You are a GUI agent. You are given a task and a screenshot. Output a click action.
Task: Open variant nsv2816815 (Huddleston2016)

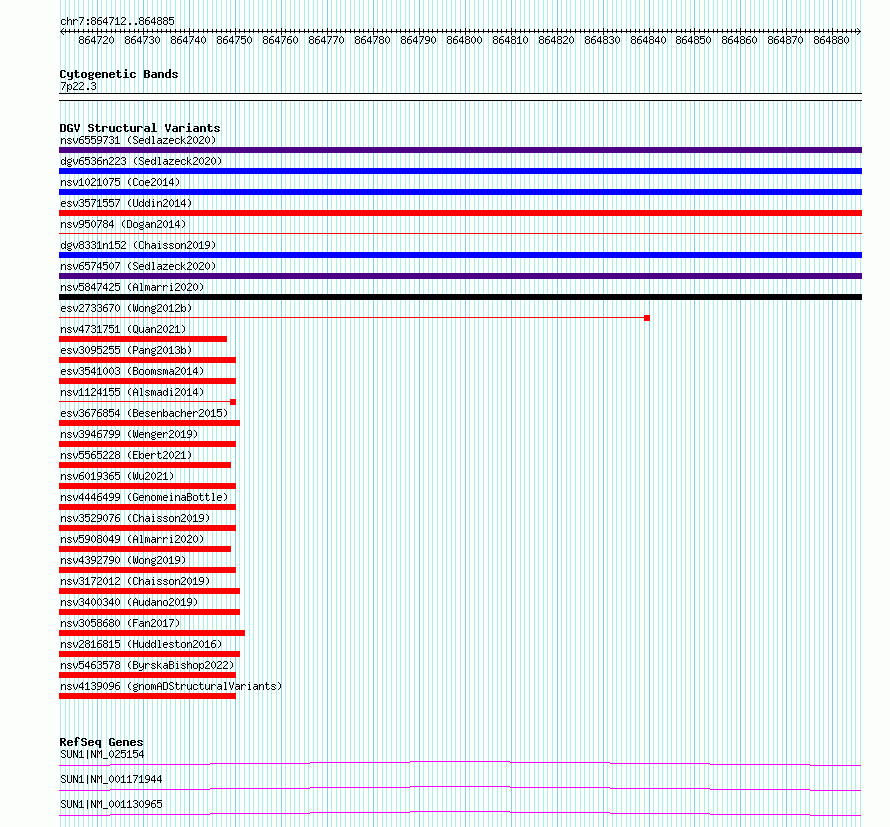pos(141,644)
